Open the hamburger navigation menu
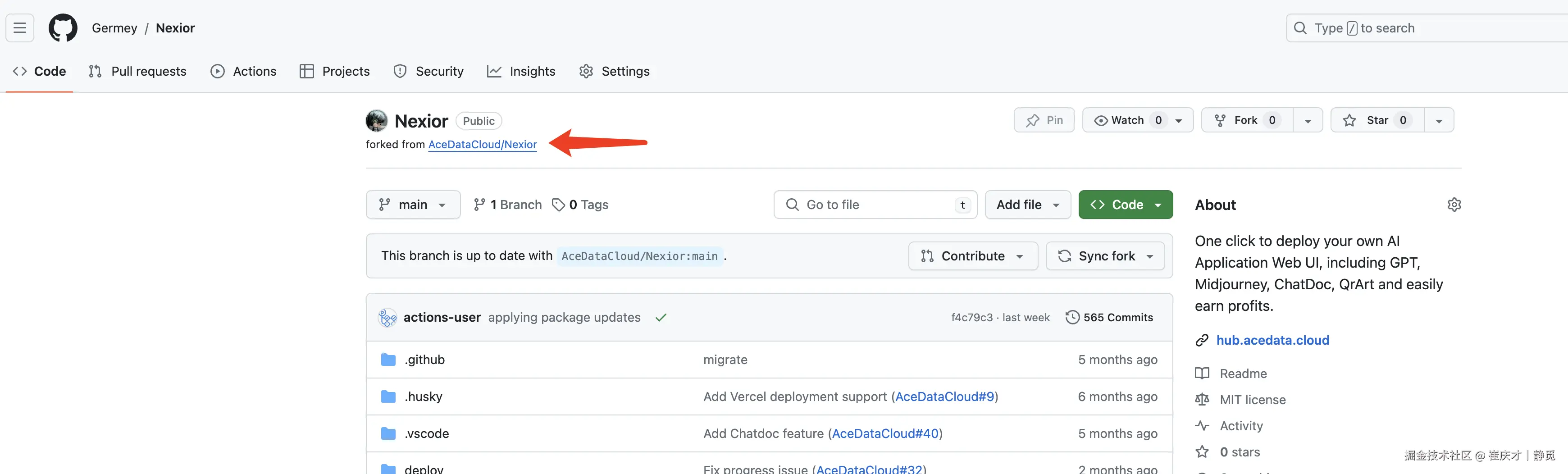This screenshot has height=474, width=1568. 19,28
